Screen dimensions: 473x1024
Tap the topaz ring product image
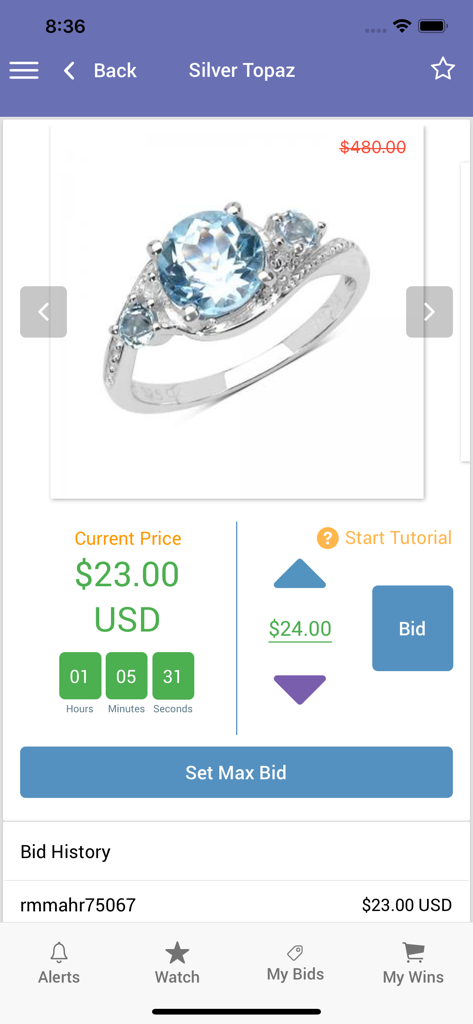click(x=237, y=312)
